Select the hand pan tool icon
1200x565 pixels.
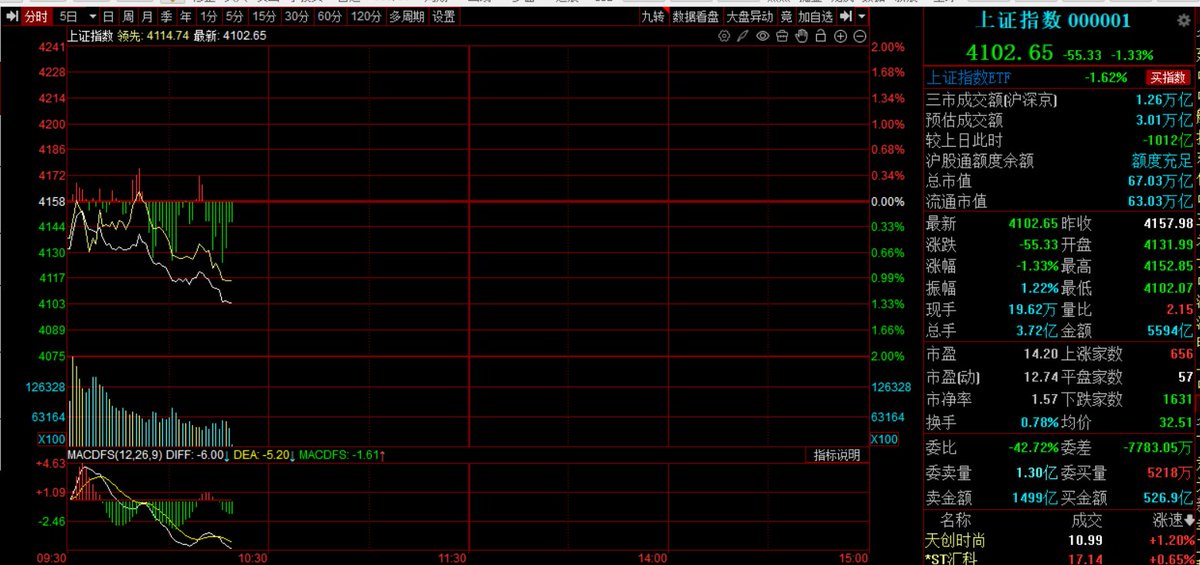pyautogui.click(x=801, y=36)
